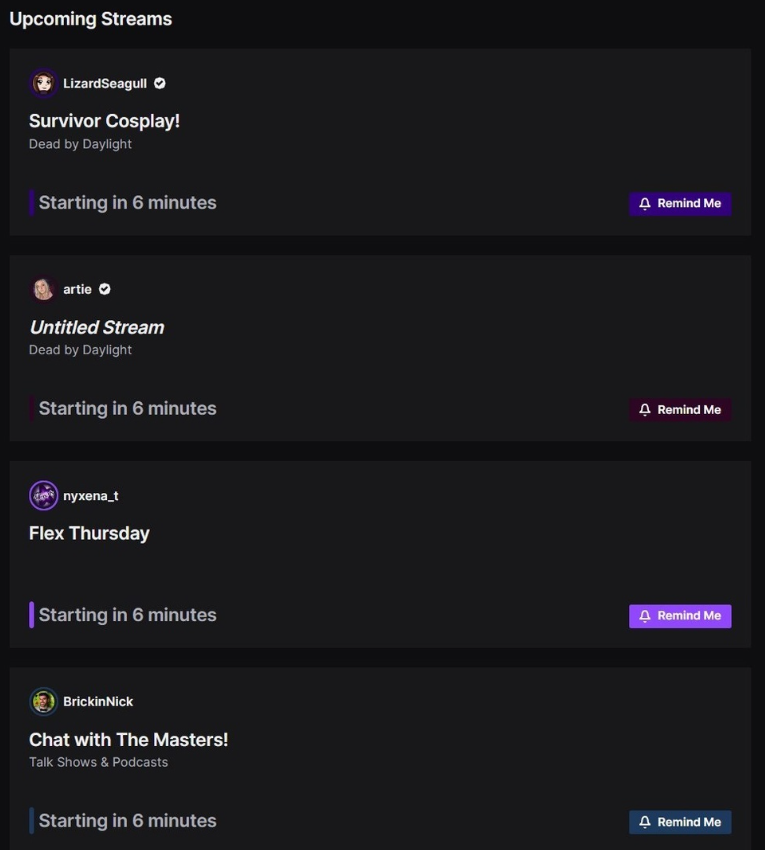
Task: Open Dead by Daylight category under Untitled Stream
Action: pyautogui.click(x=80, y=350)
